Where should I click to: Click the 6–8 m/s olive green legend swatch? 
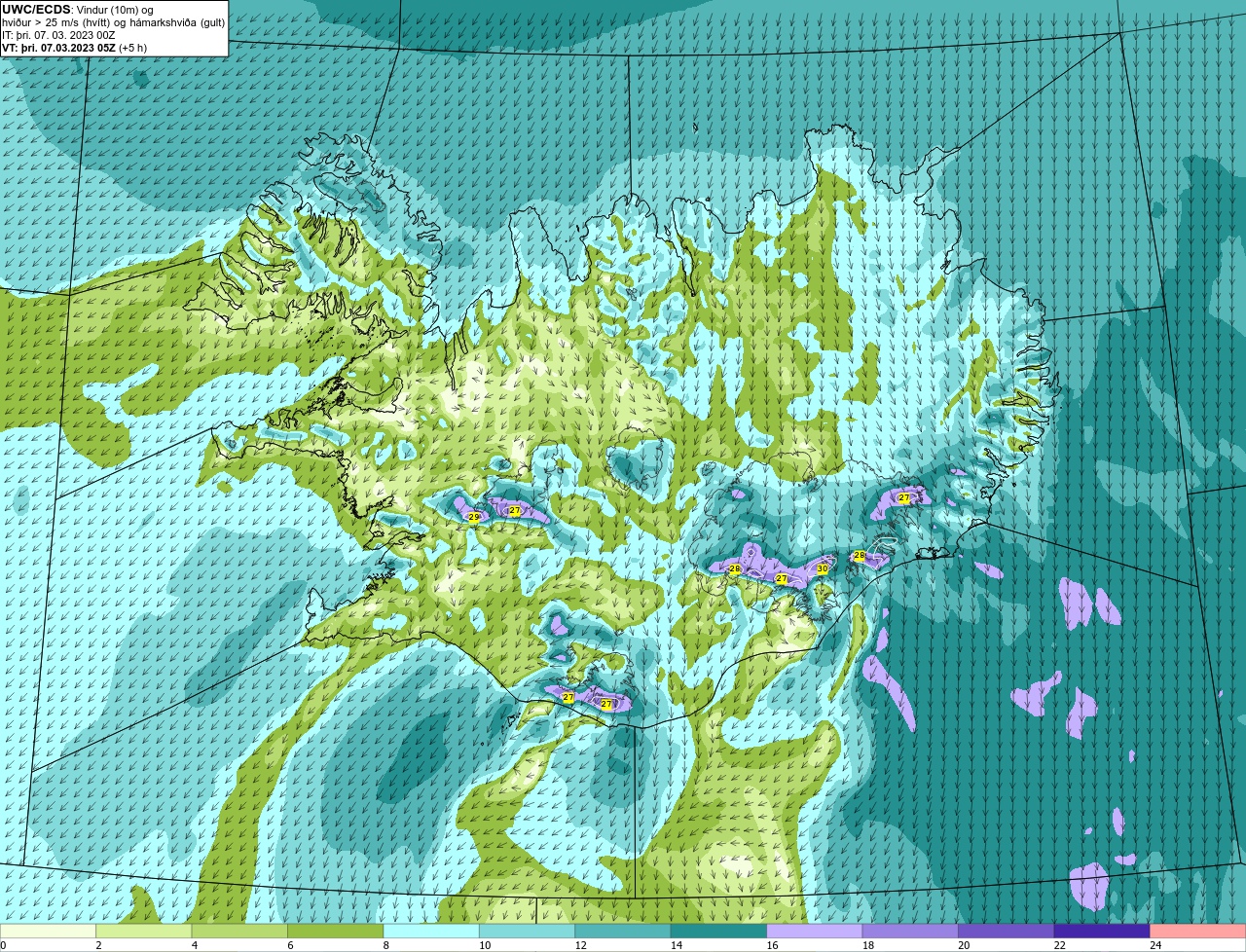(336, 931)
